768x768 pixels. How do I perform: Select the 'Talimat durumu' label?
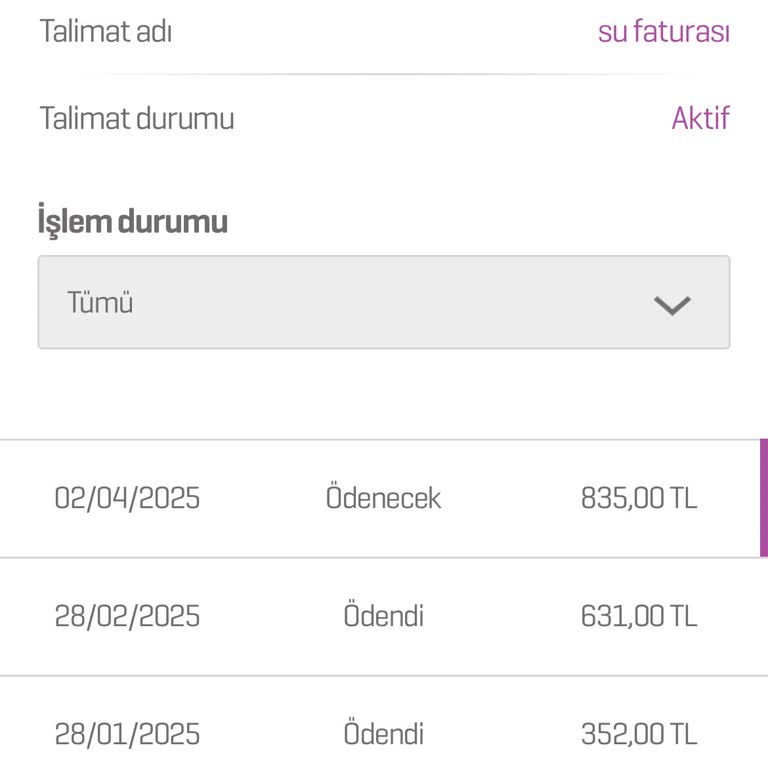coord(137,119)
